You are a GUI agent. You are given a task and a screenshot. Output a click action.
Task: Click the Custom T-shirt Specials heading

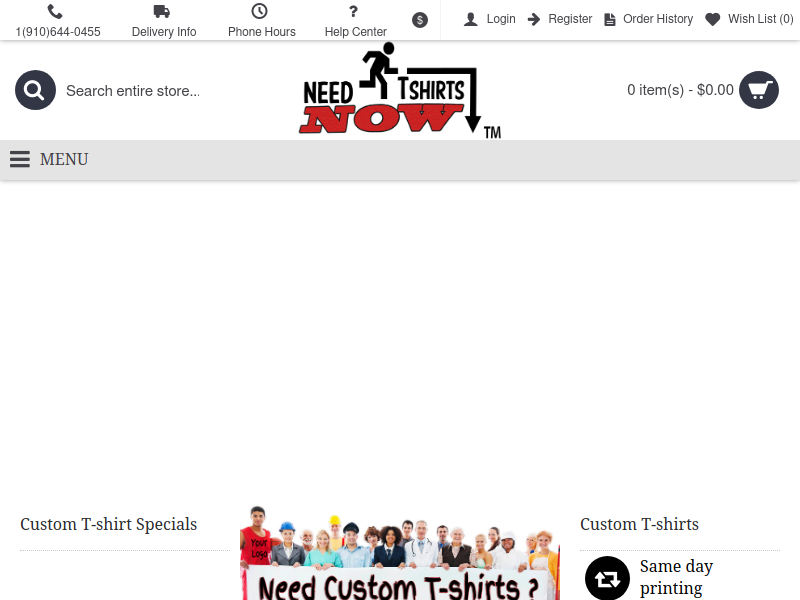pos(109,524)
